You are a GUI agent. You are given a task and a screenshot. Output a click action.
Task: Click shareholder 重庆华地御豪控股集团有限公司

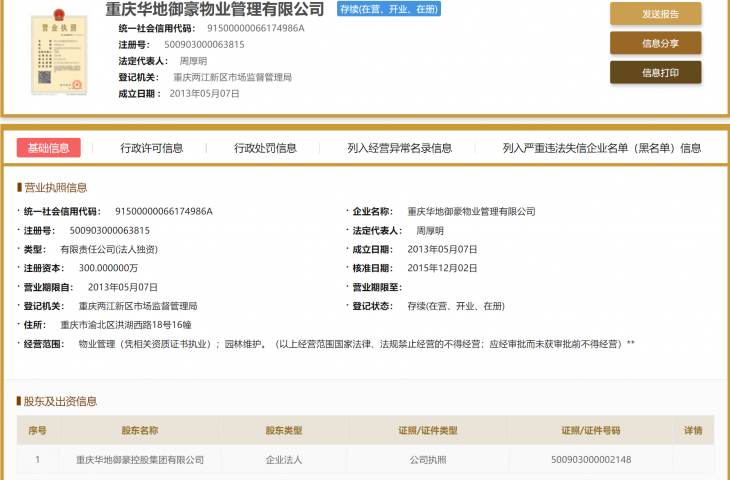(140, 460)
